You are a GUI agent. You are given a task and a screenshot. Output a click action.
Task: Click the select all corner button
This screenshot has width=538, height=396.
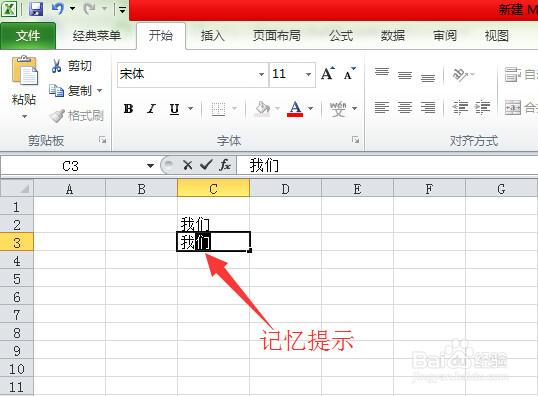pyautogui.click(x=17, y=188)
